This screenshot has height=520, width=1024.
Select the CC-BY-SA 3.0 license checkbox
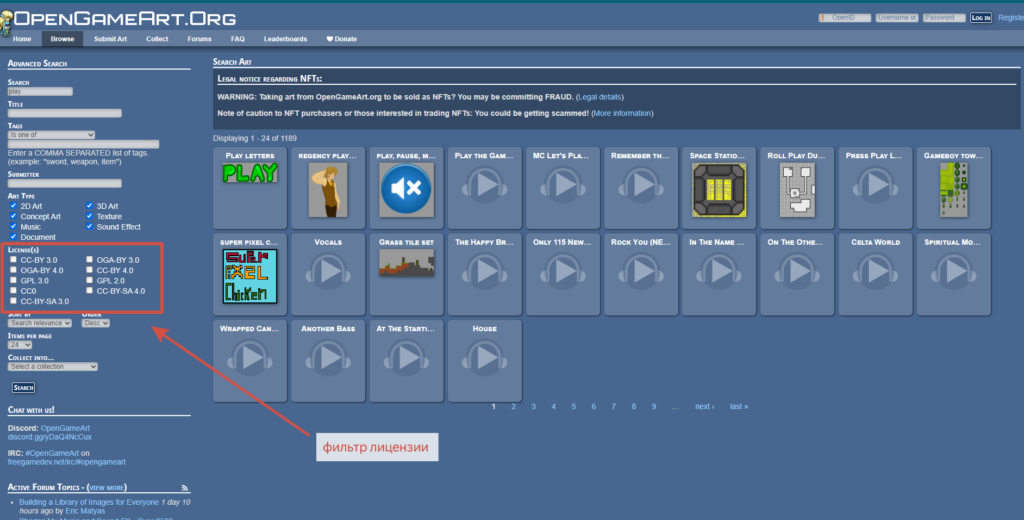[x=13, y=301]
